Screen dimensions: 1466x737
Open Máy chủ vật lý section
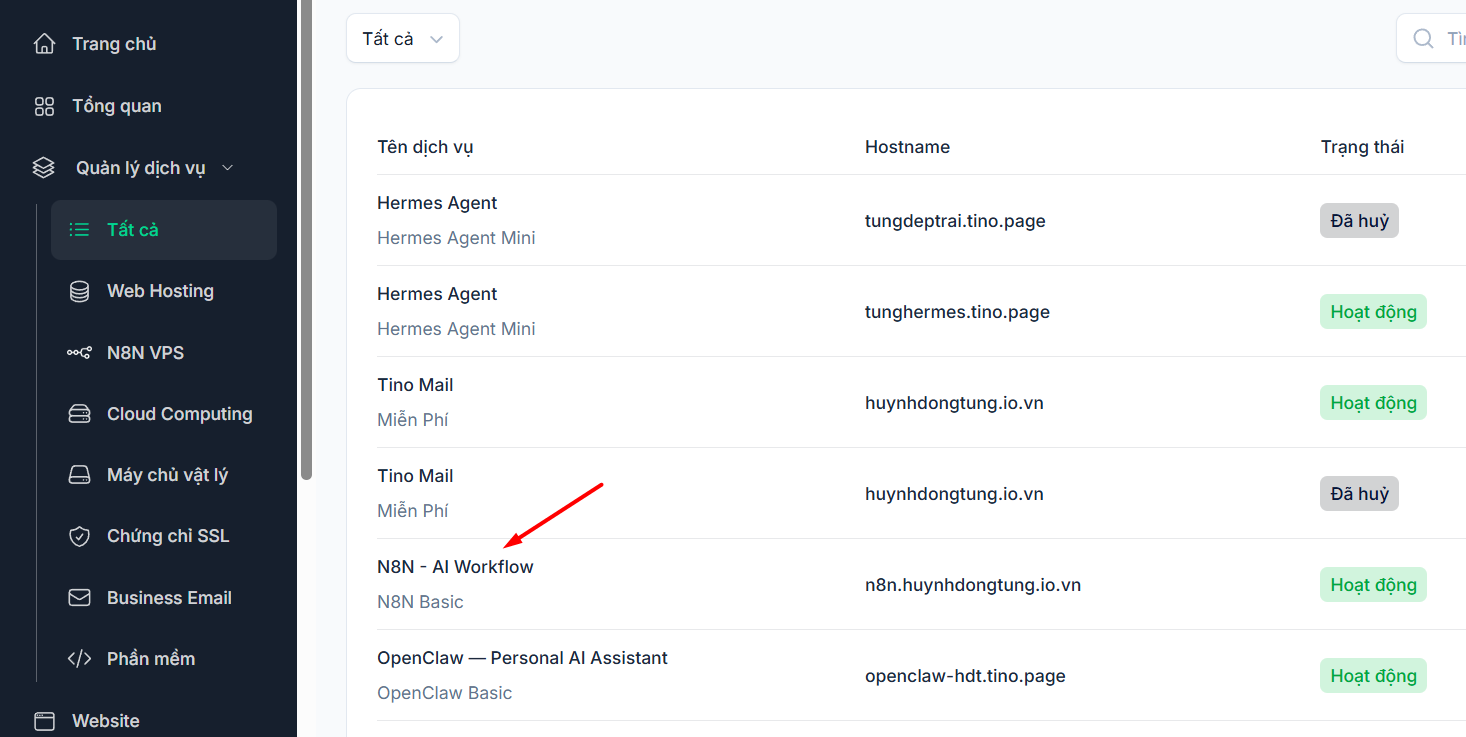coord(167,475)
